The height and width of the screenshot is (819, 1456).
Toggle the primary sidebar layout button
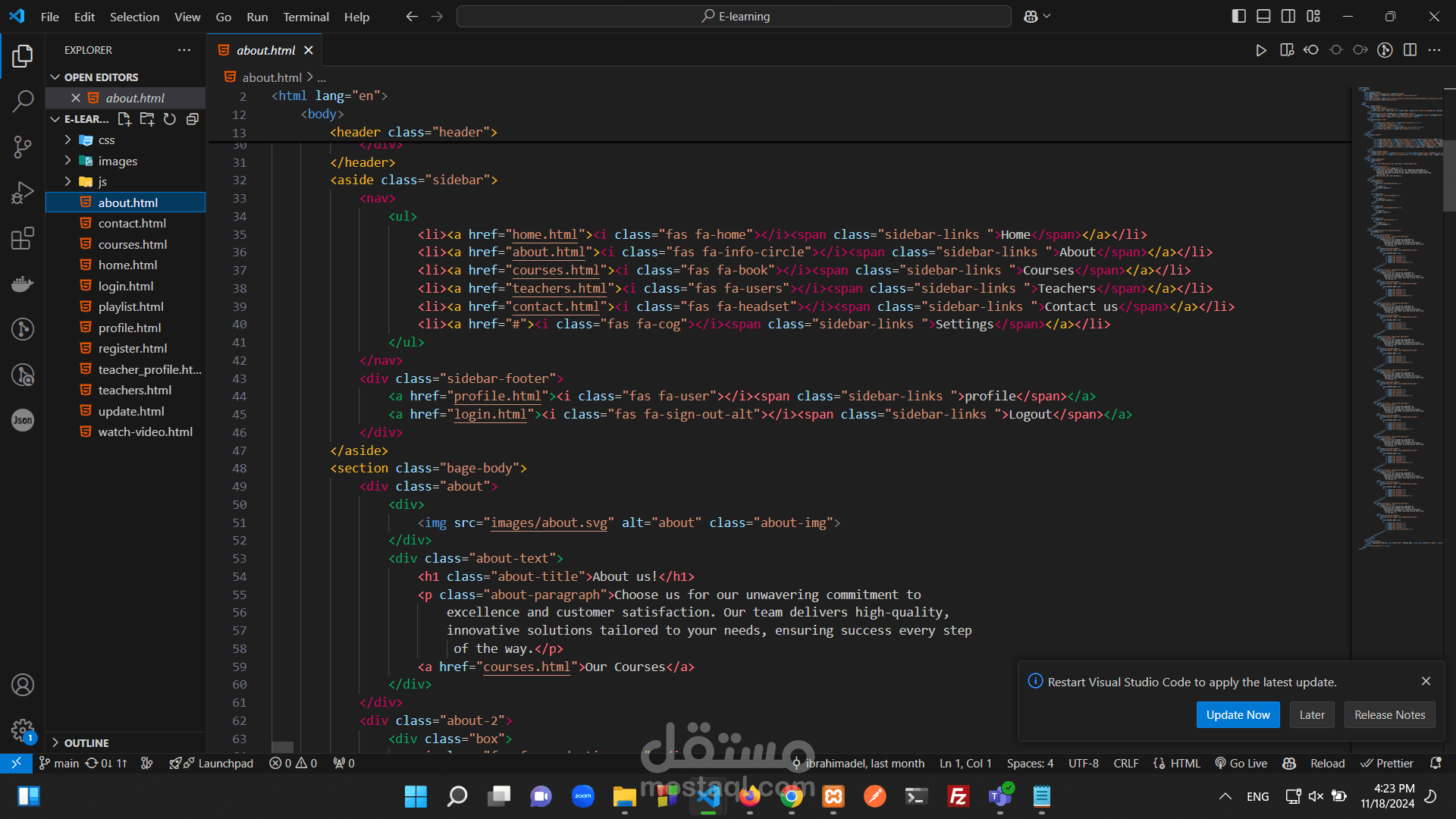click(x=1238, y=16)
